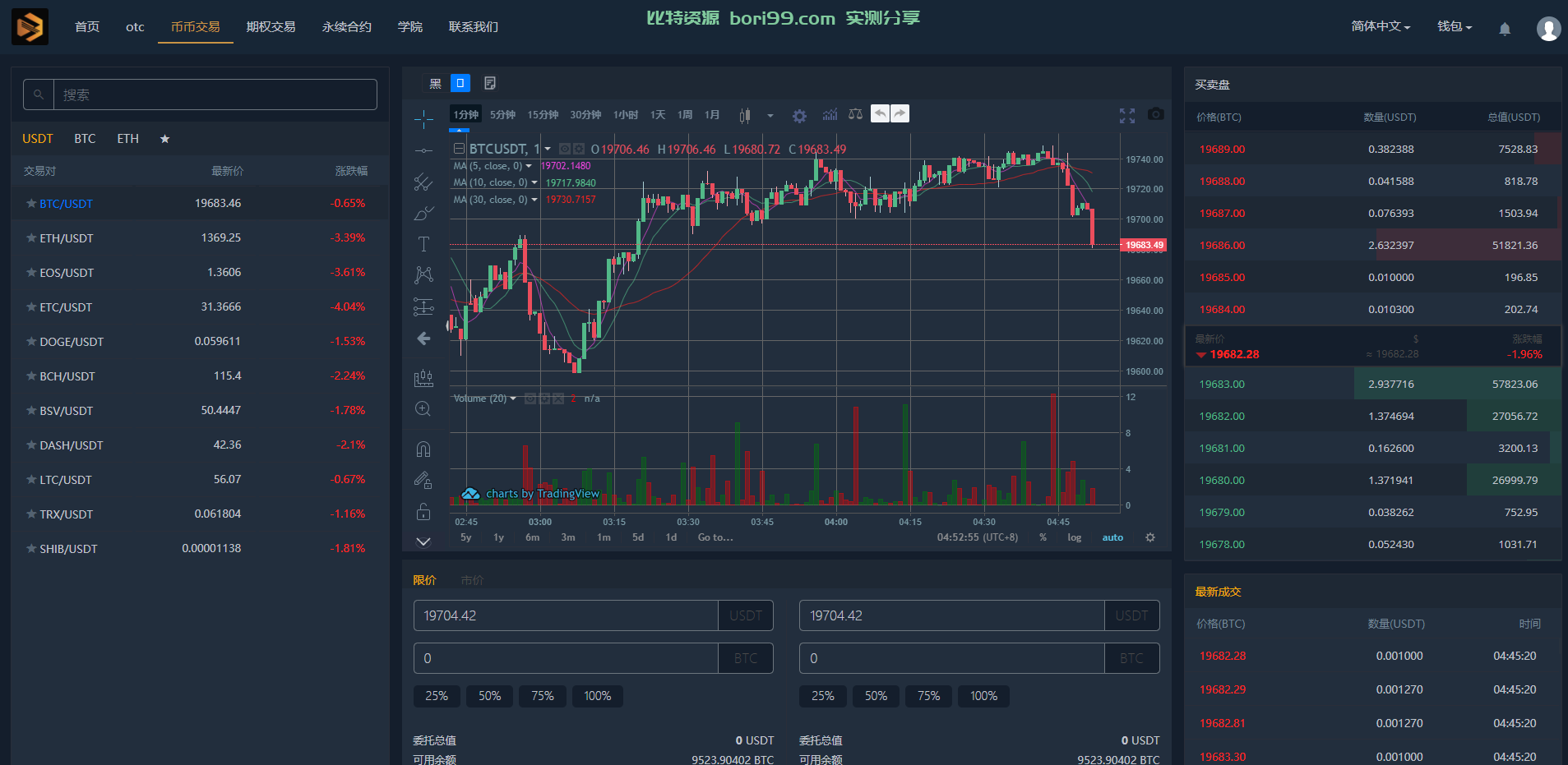Take a chart snapshot with camera icon
The image size is (1568, 765).
point(1155,114)
